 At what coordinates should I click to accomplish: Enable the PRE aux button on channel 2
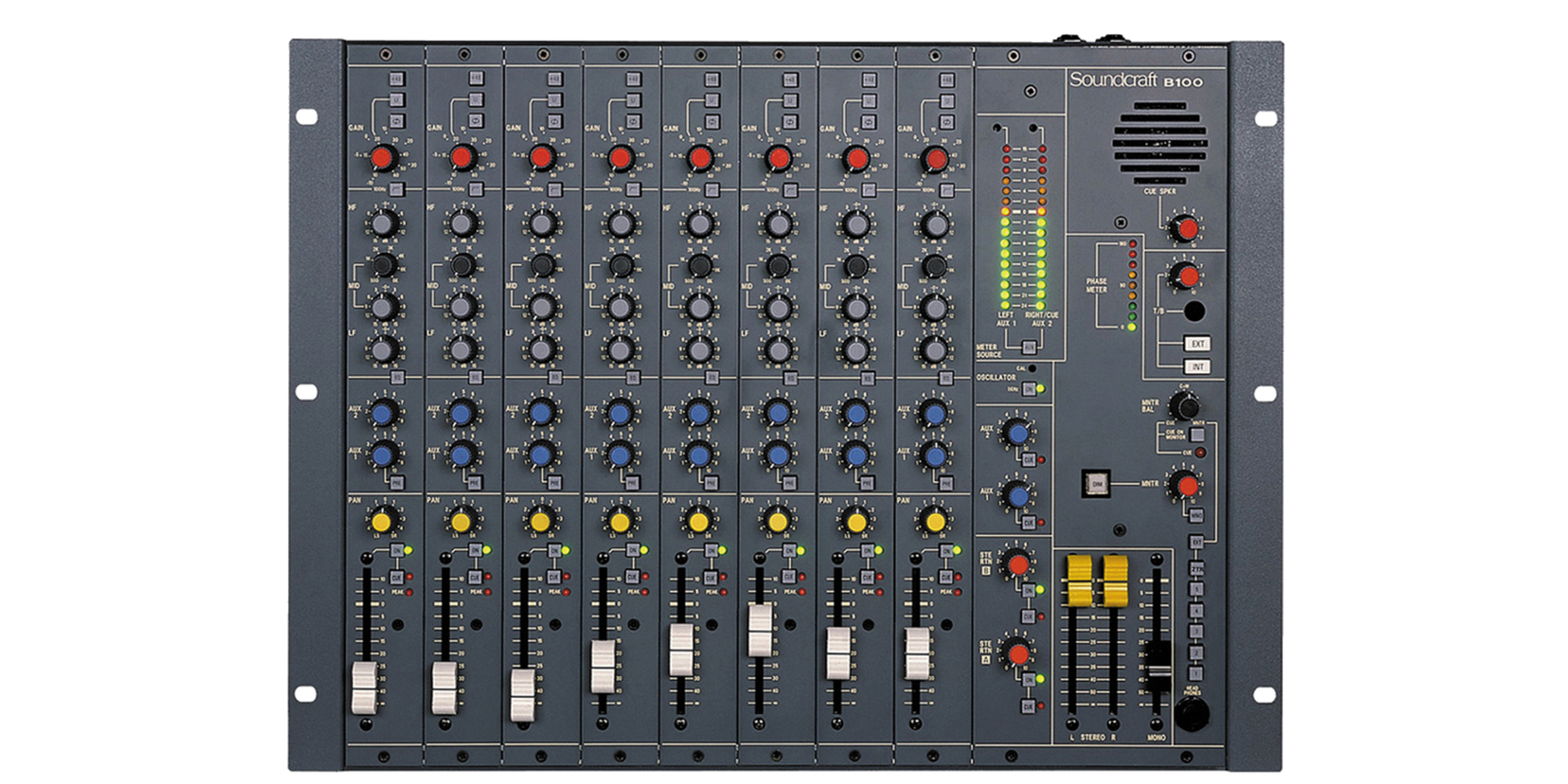pyautogui.click(x=475, y=482)
